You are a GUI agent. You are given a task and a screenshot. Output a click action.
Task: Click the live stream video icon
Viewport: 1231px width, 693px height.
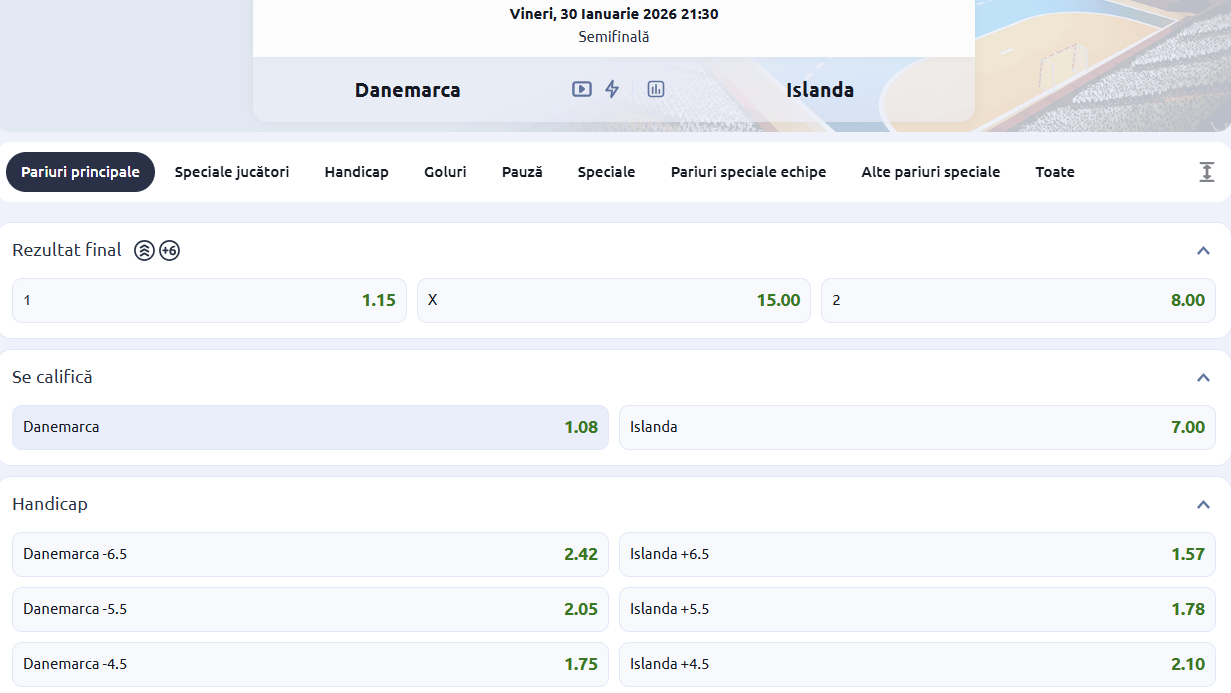[581, 89]
